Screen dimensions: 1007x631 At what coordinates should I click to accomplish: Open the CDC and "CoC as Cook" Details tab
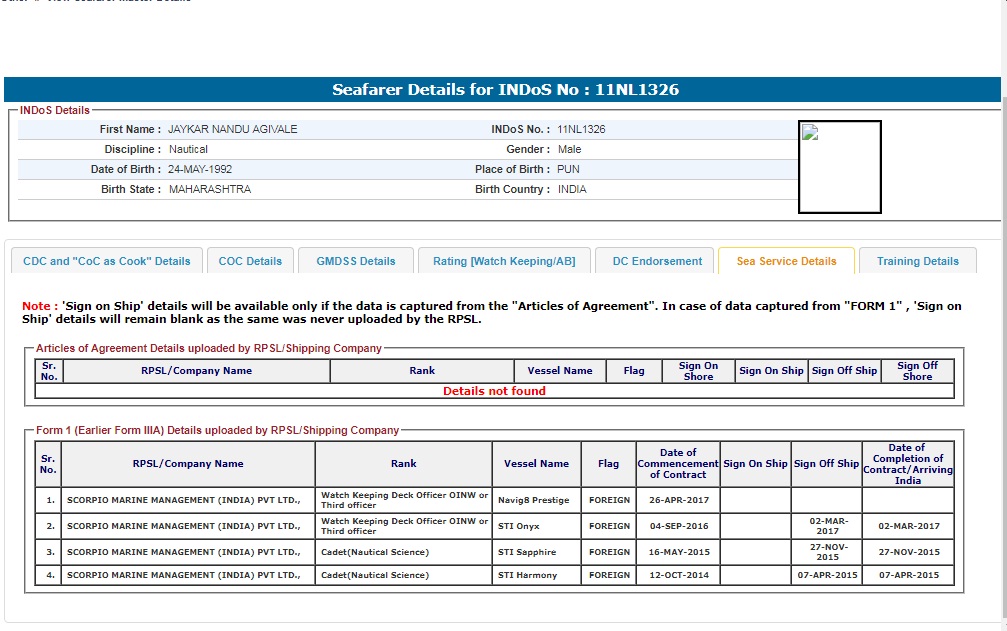tap(106, 261)
